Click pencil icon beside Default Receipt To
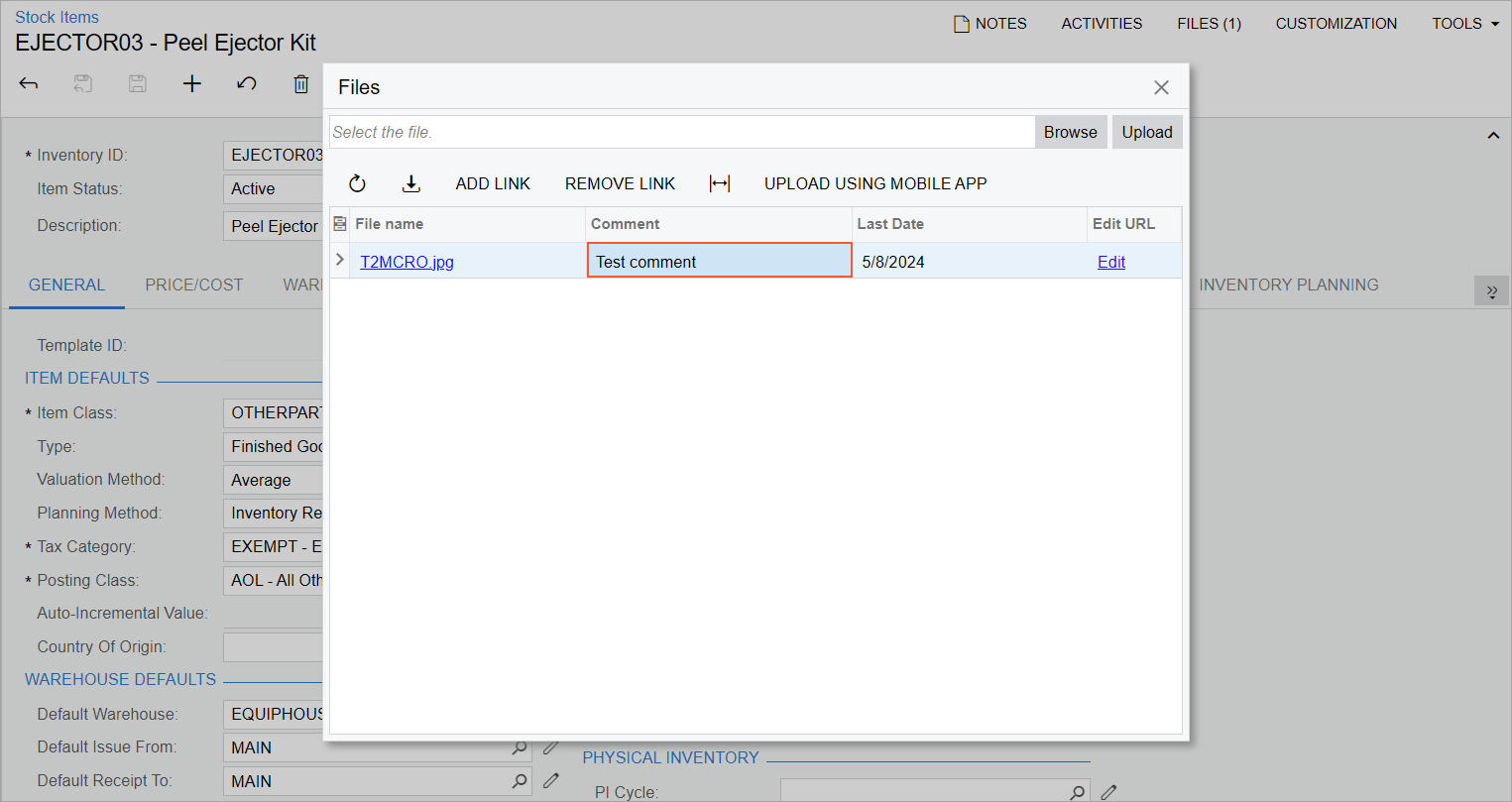Screen dimensions: 1512x802 pos(551,781)
